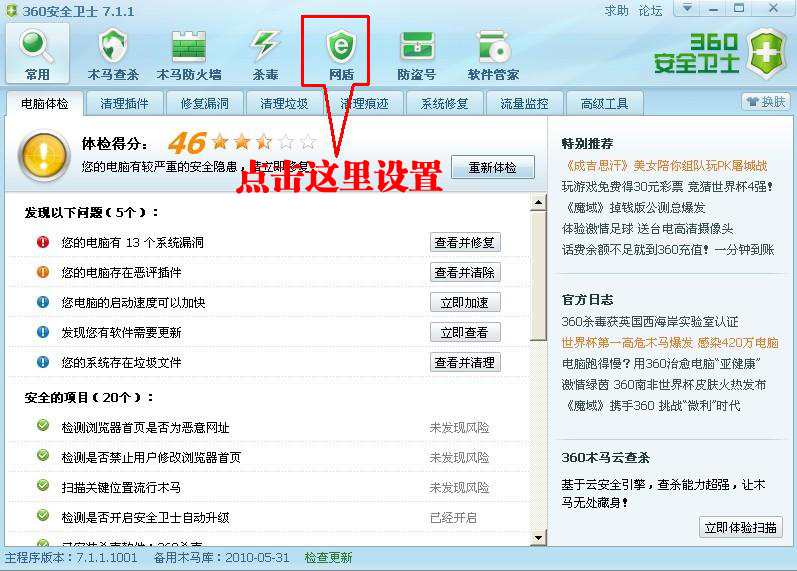The width and height of the screenshot is (797, 571).
Task: Open 话费余额不足就到360充值 link
Action: 668,249
